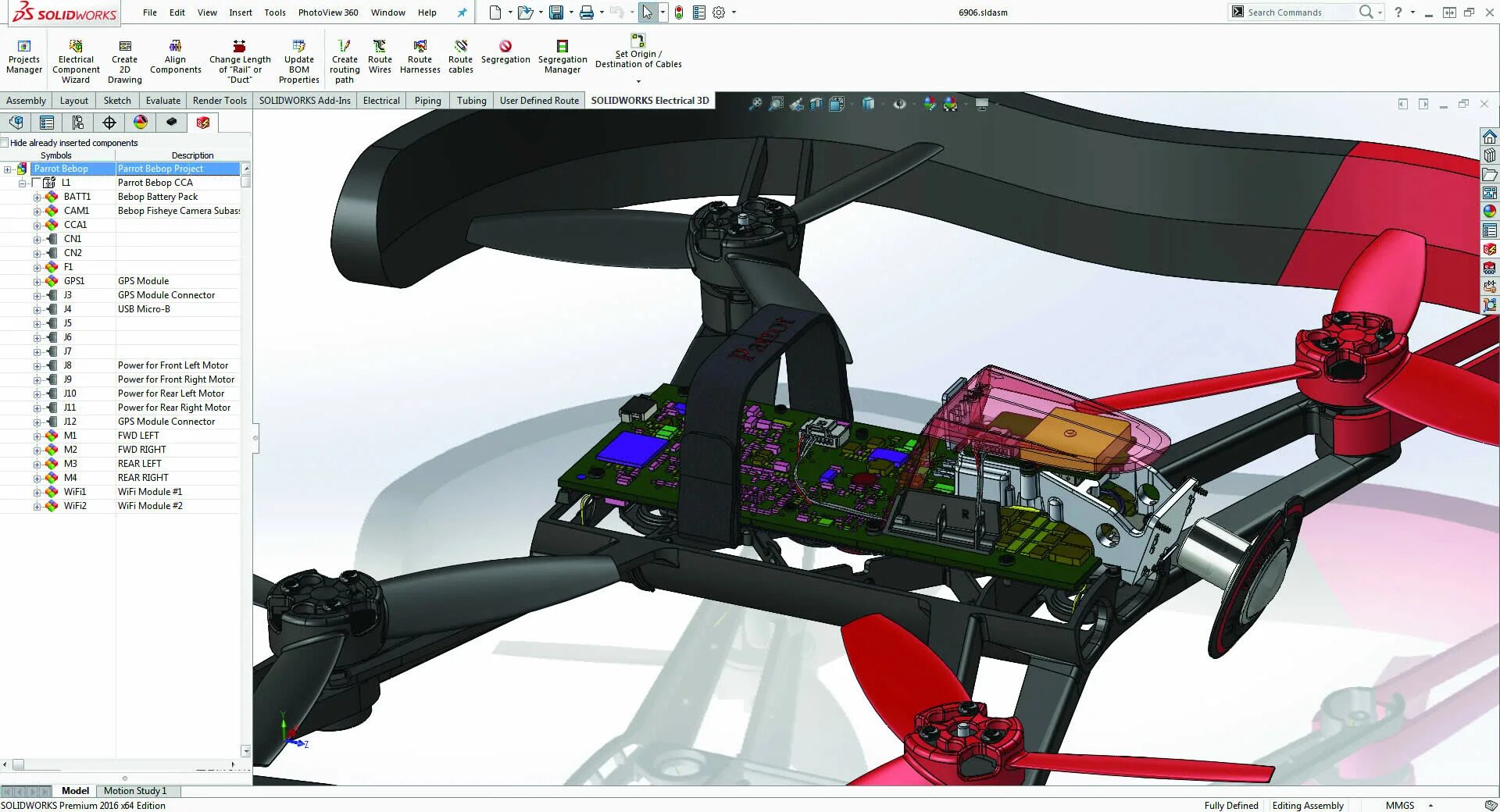This screenshot has height=812, width=1500.
Task: Pick the Select cursor tool
Action: 647,12
